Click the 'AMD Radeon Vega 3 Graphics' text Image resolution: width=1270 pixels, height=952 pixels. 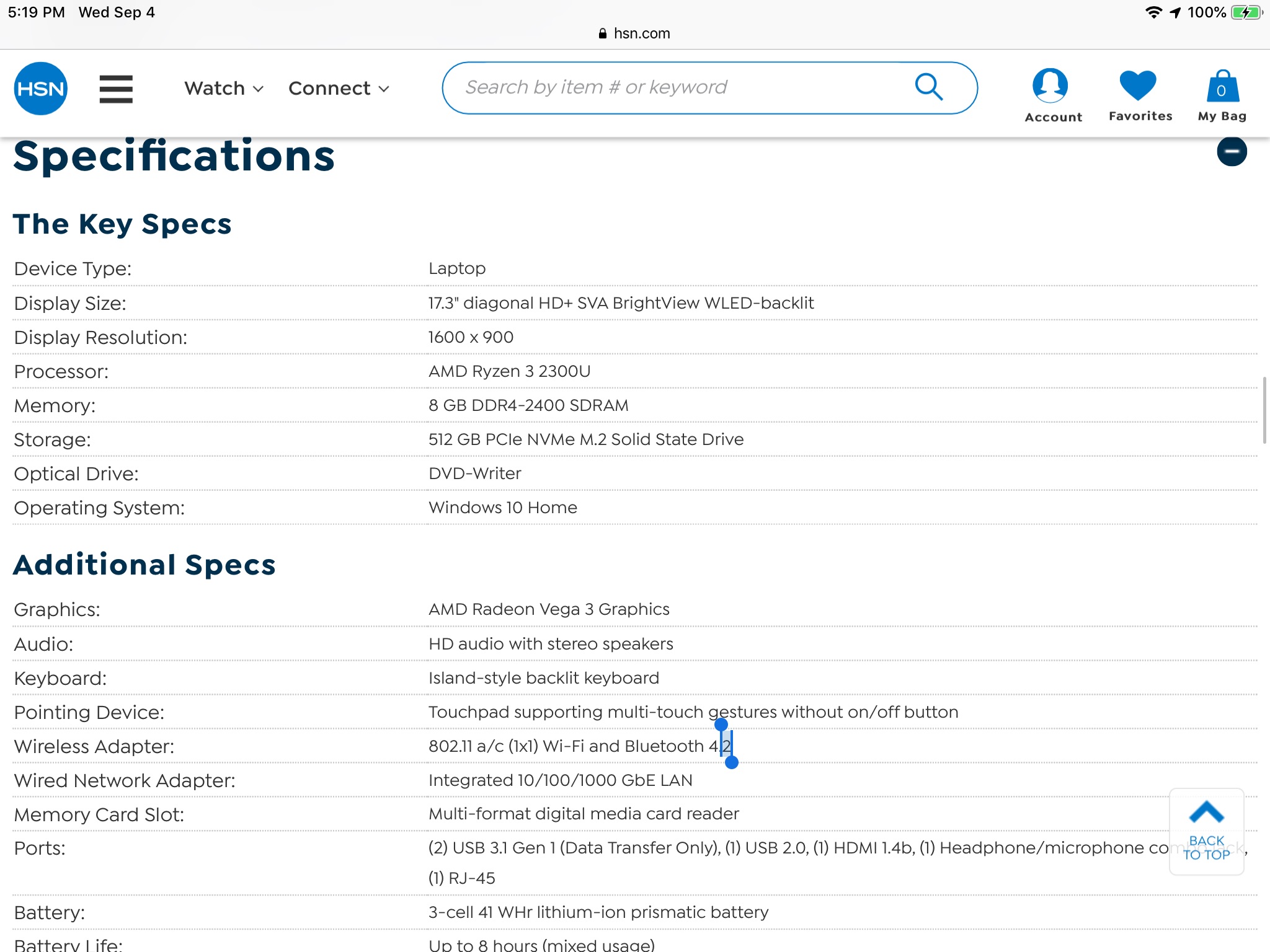549,609
